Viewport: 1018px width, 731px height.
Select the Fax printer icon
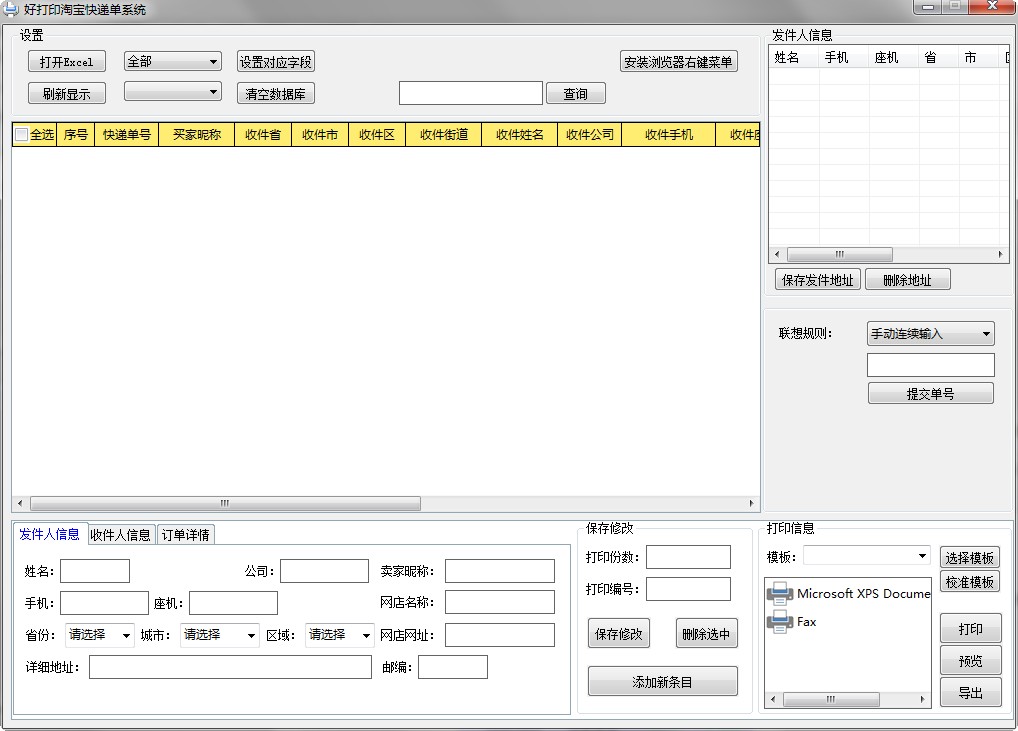[780, 622]
